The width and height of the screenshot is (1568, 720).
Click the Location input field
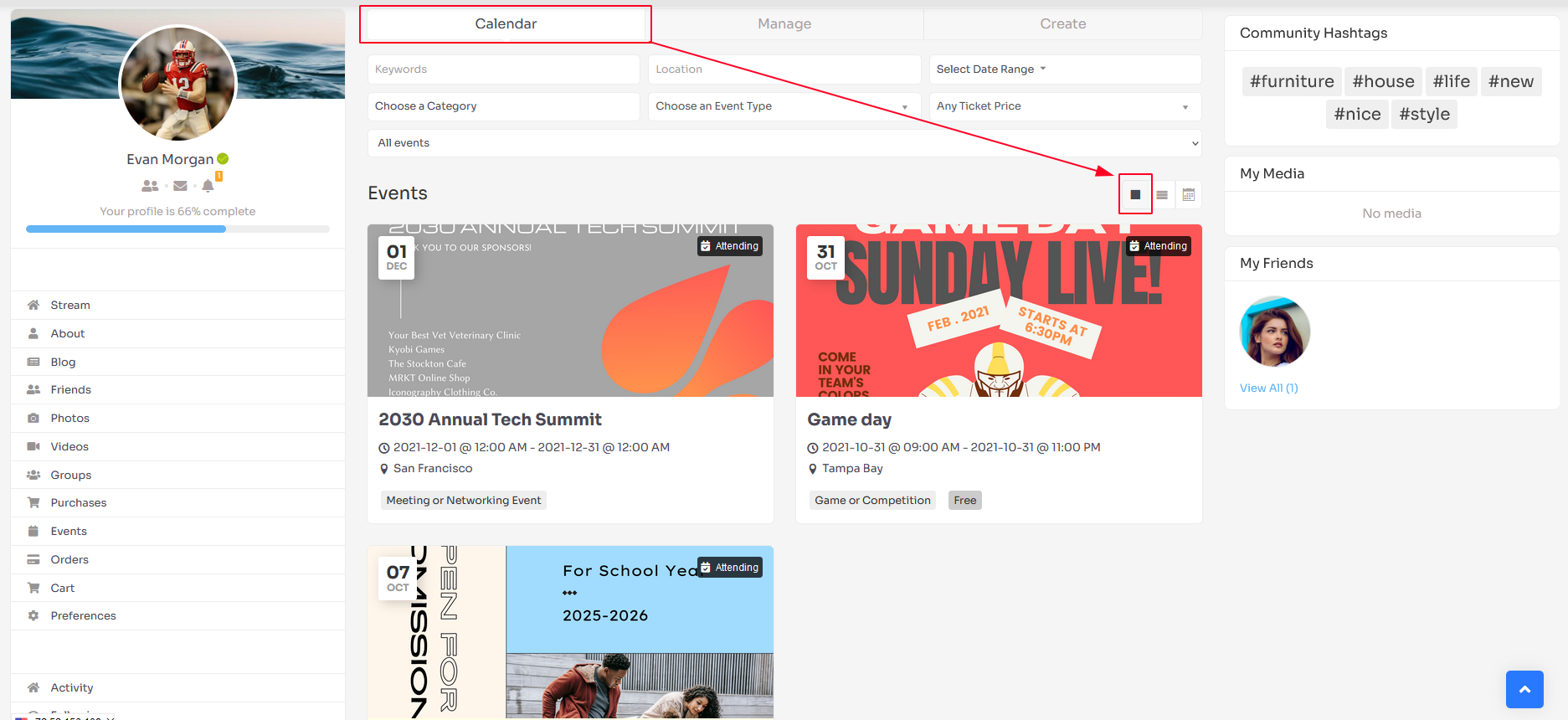point(784,69)
